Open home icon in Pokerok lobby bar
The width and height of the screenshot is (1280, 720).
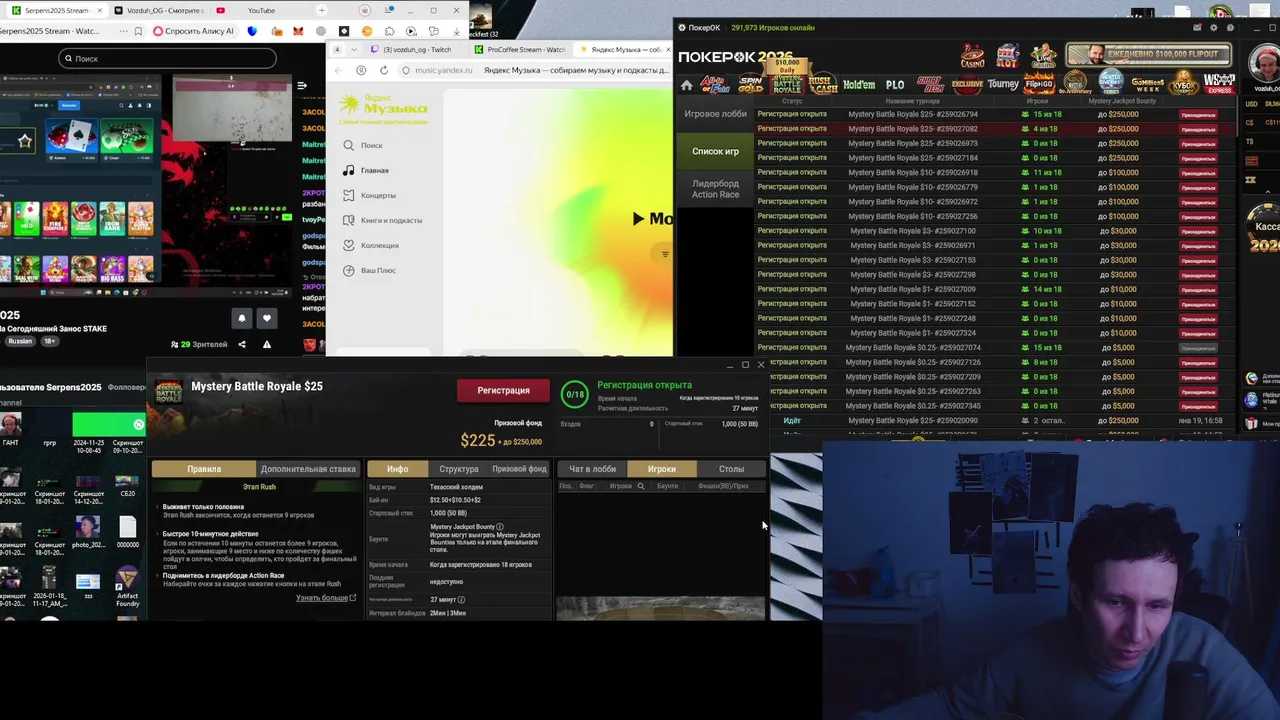coord(686,85)
